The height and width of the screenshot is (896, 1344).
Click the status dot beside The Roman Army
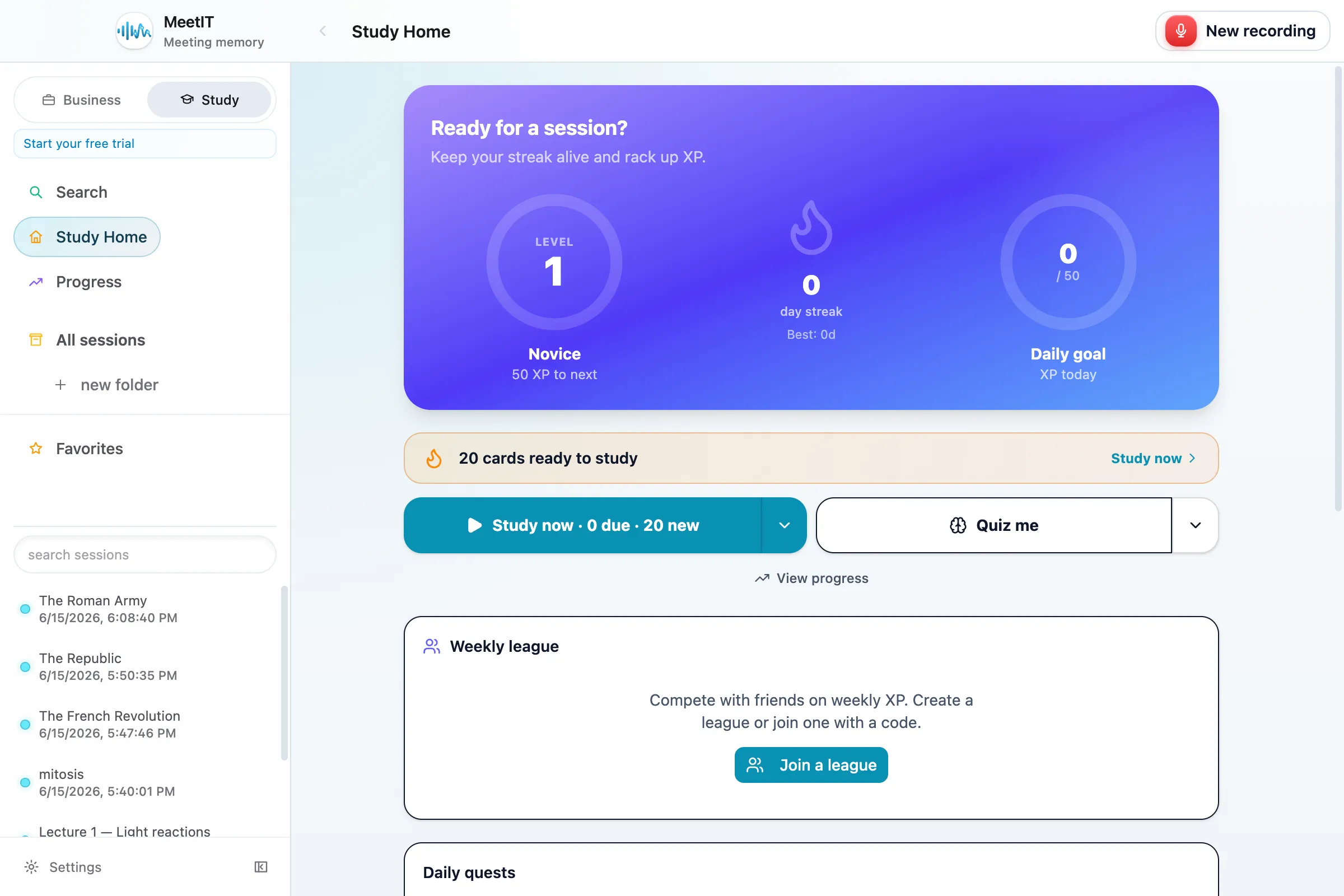(x=25, y=609)
